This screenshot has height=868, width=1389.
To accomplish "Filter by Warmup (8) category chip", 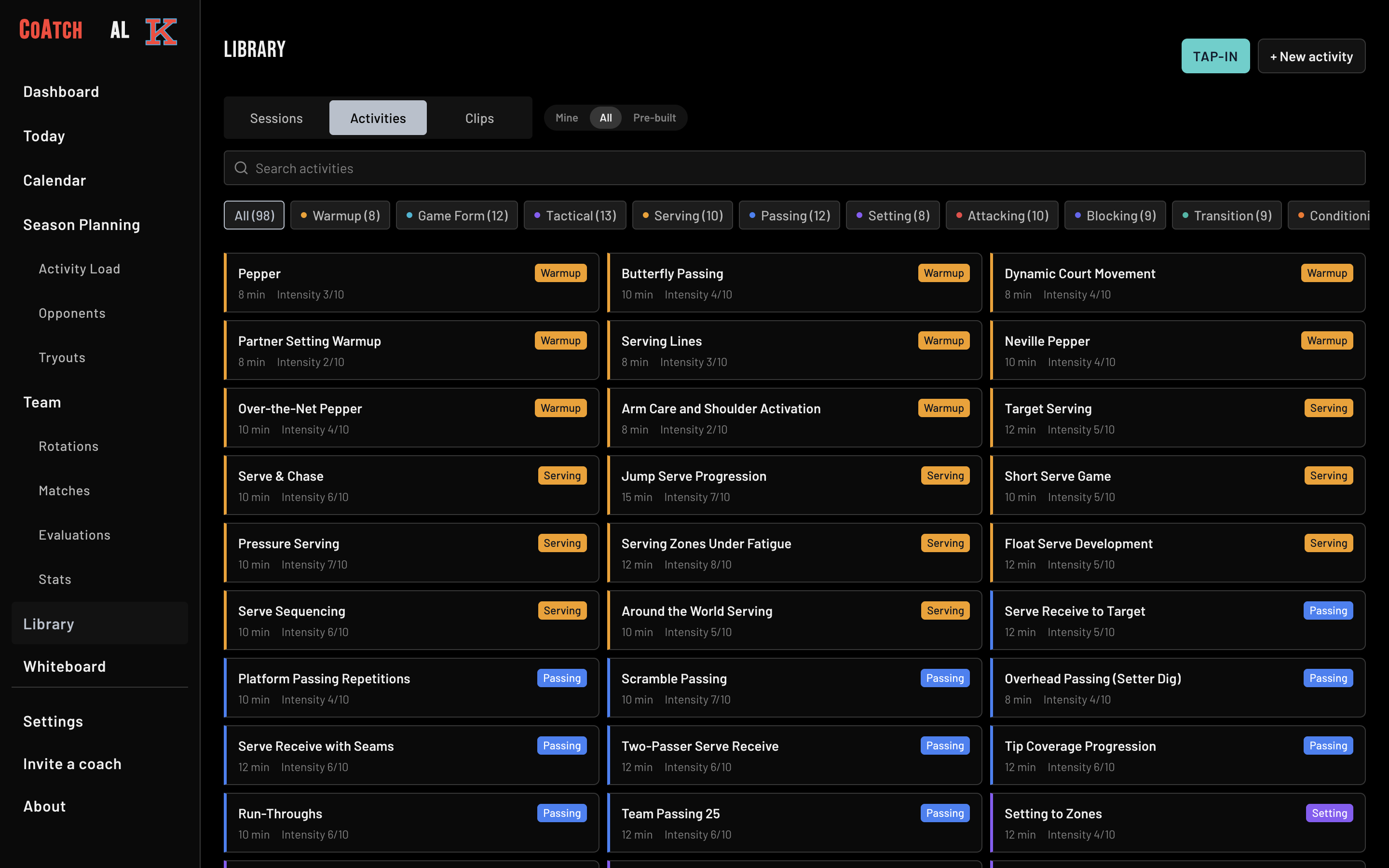I will [340, 215].
